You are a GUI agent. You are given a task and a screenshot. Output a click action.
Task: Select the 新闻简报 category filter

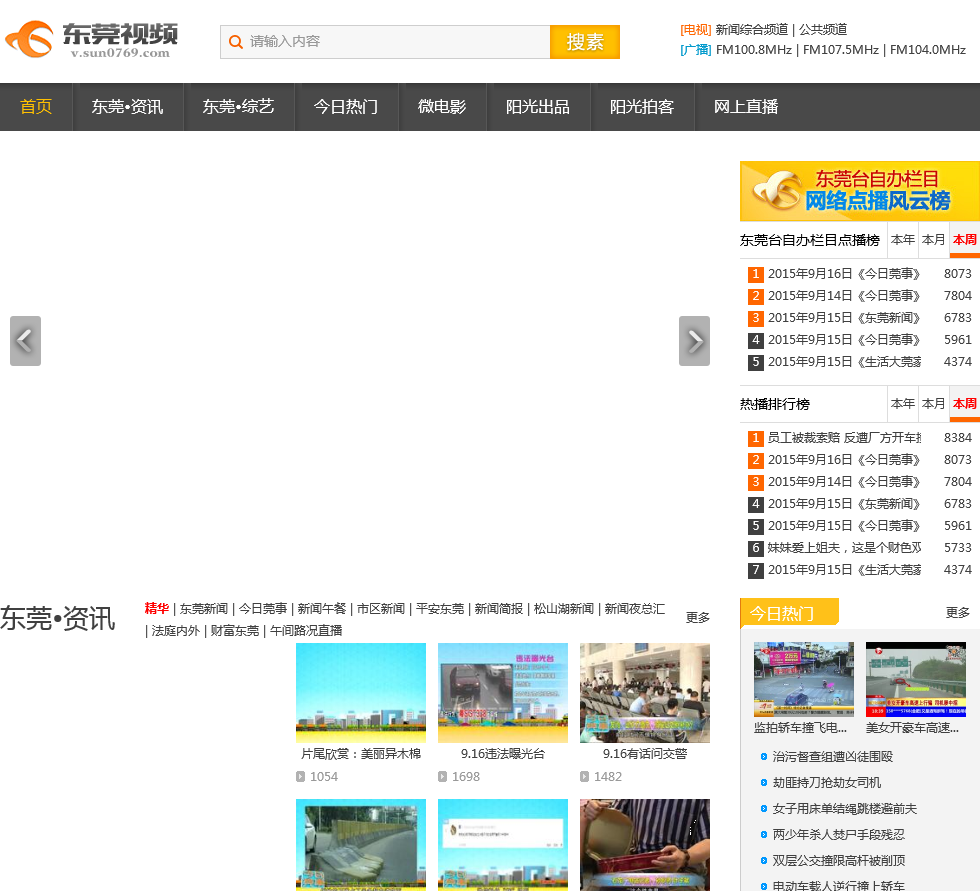499,609
